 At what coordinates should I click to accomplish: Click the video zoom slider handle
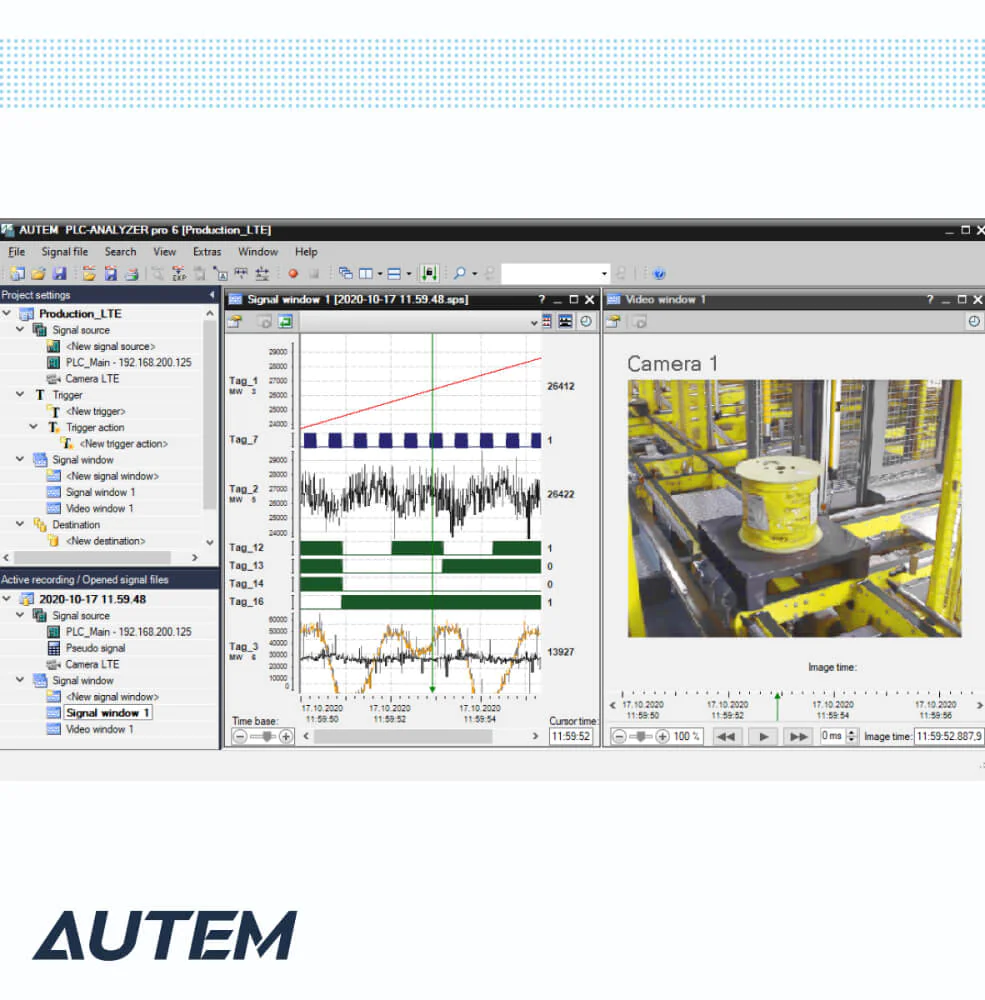pos(641,737)
